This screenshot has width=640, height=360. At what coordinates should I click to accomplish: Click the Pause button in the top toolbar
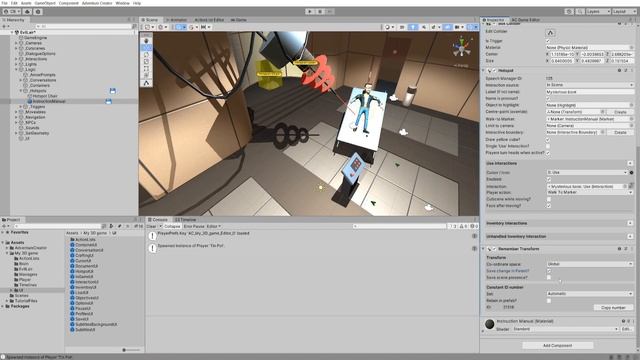coord(320,11)
